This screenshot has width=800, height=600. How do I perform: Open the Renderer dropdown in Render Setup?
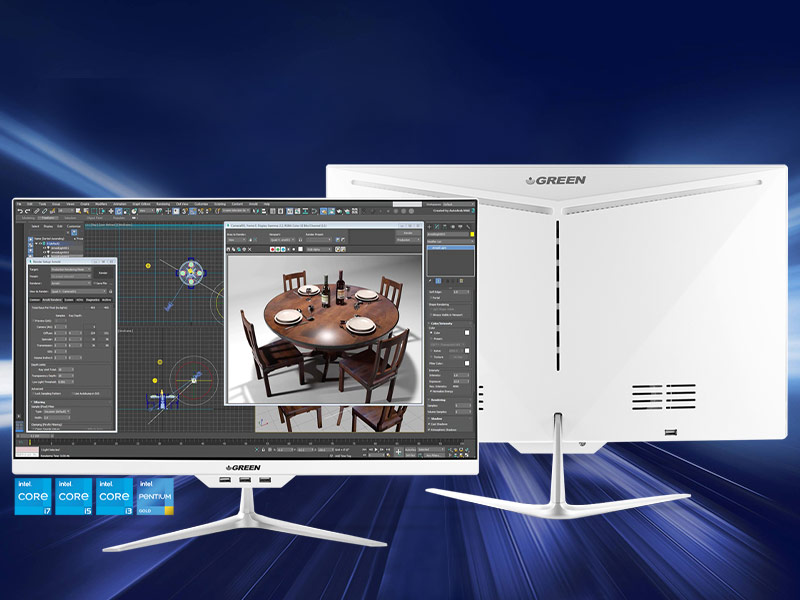point(71,283)
